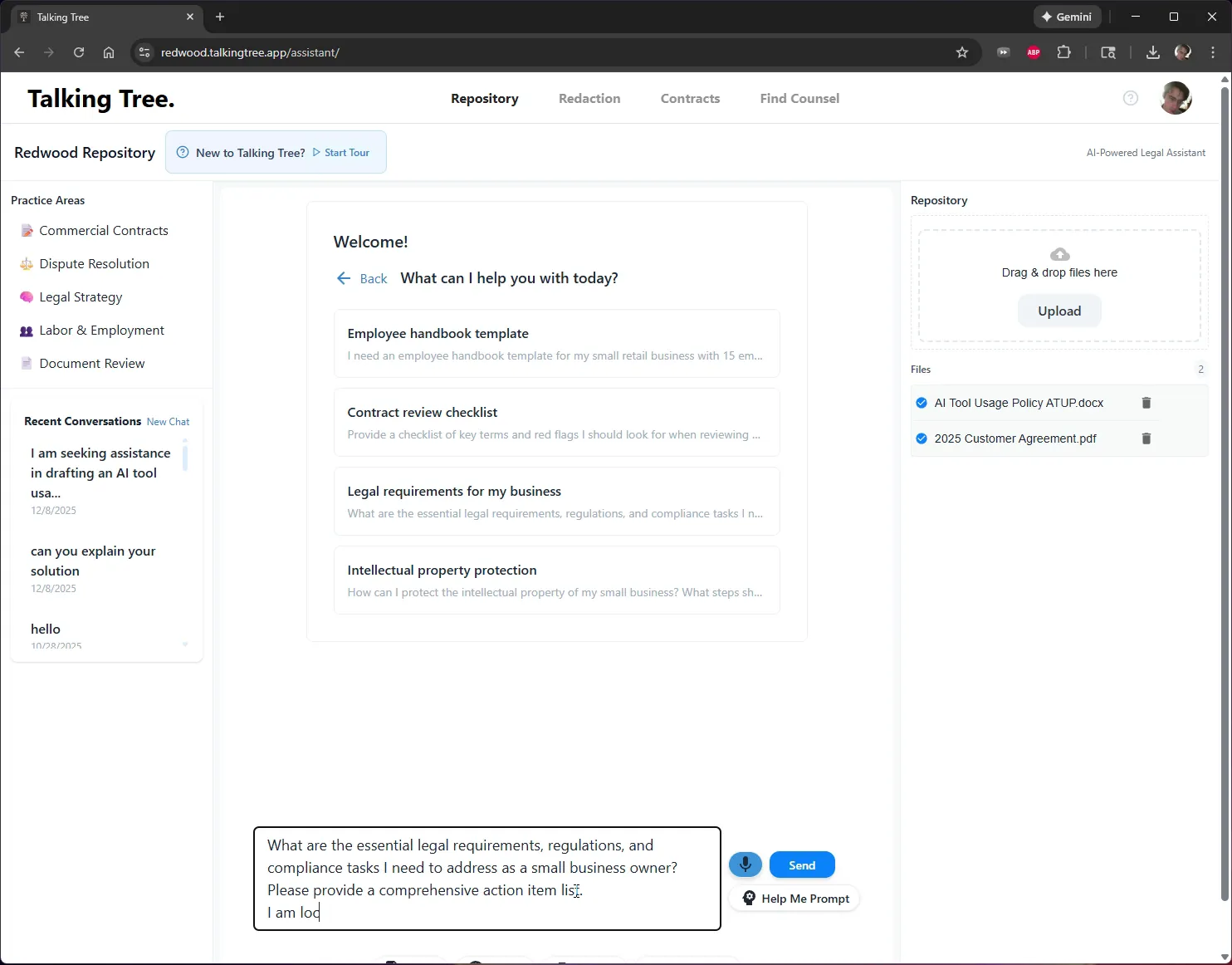Choose the Legal requirements for my business suggestion
Viewport: 1232px width, 965px height.
(x=557, y=502)
